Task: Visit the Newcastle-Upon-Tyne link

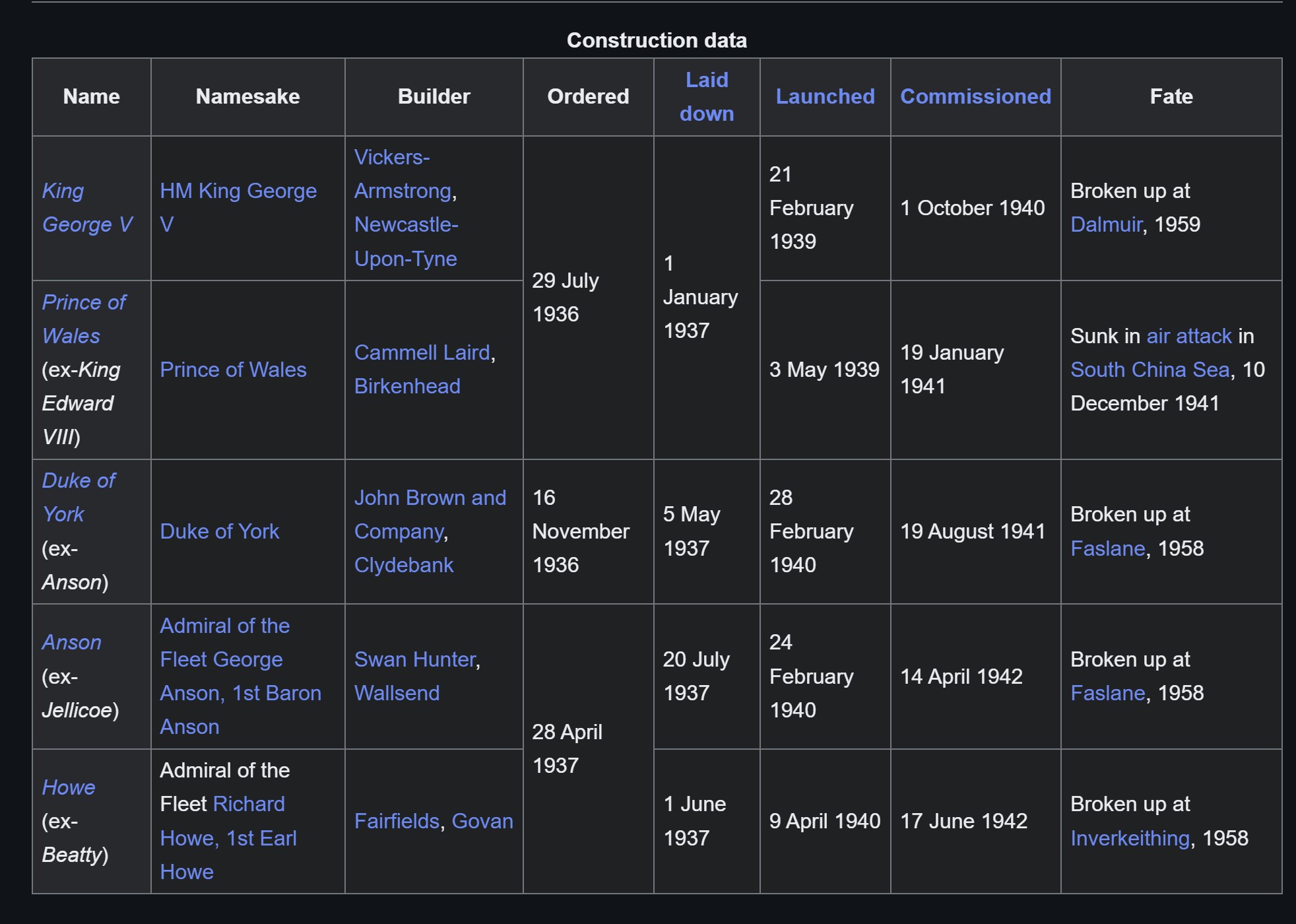Action: (406, 242)
